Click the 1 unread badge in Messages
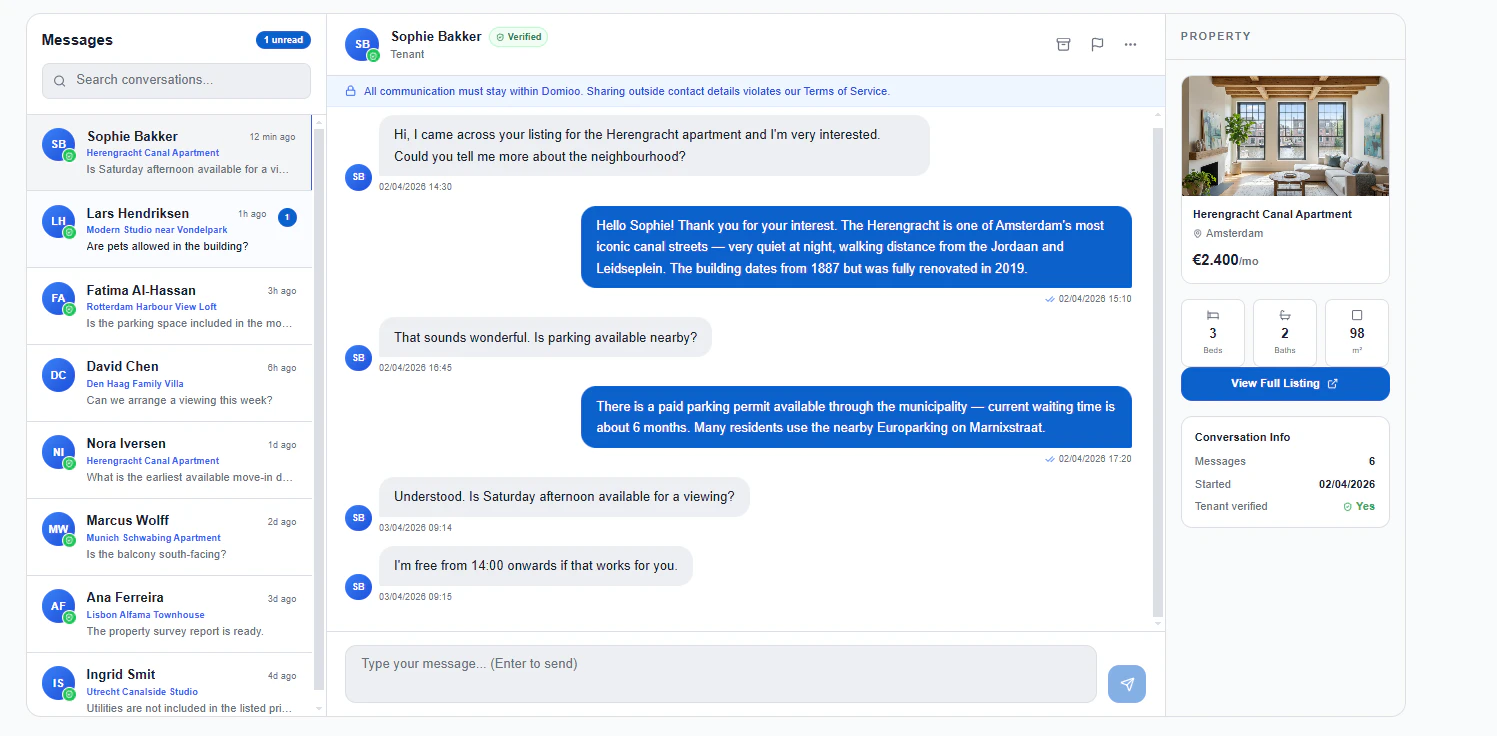 click(283, 40)
